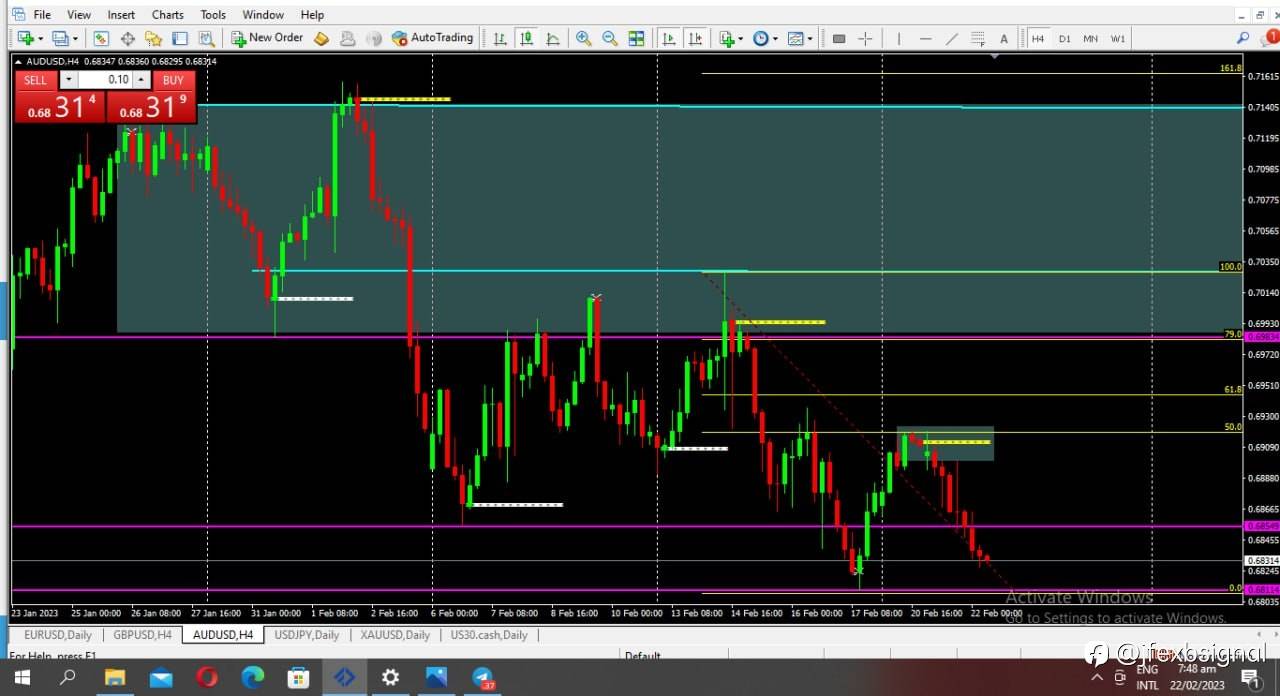This screenshot has width=1280, height=696.
Task: Expand the Profiles dropdown arrow
Action: [75, 38]
